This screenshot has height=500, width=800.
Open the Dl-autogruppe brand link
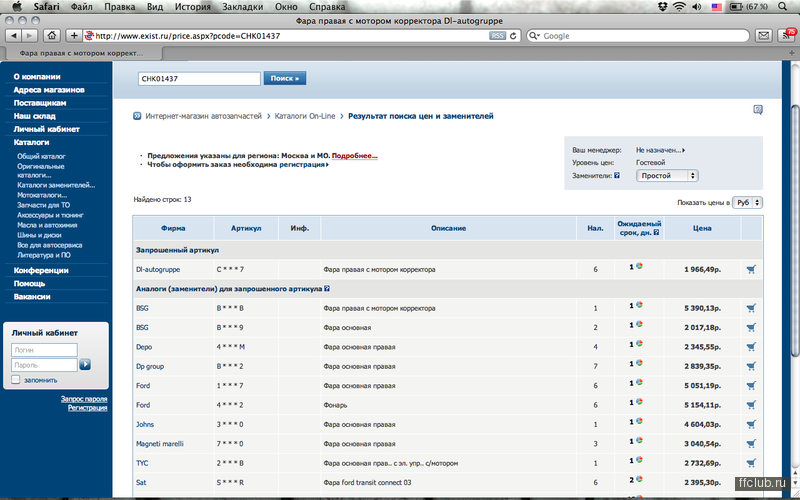click(158, 269)
